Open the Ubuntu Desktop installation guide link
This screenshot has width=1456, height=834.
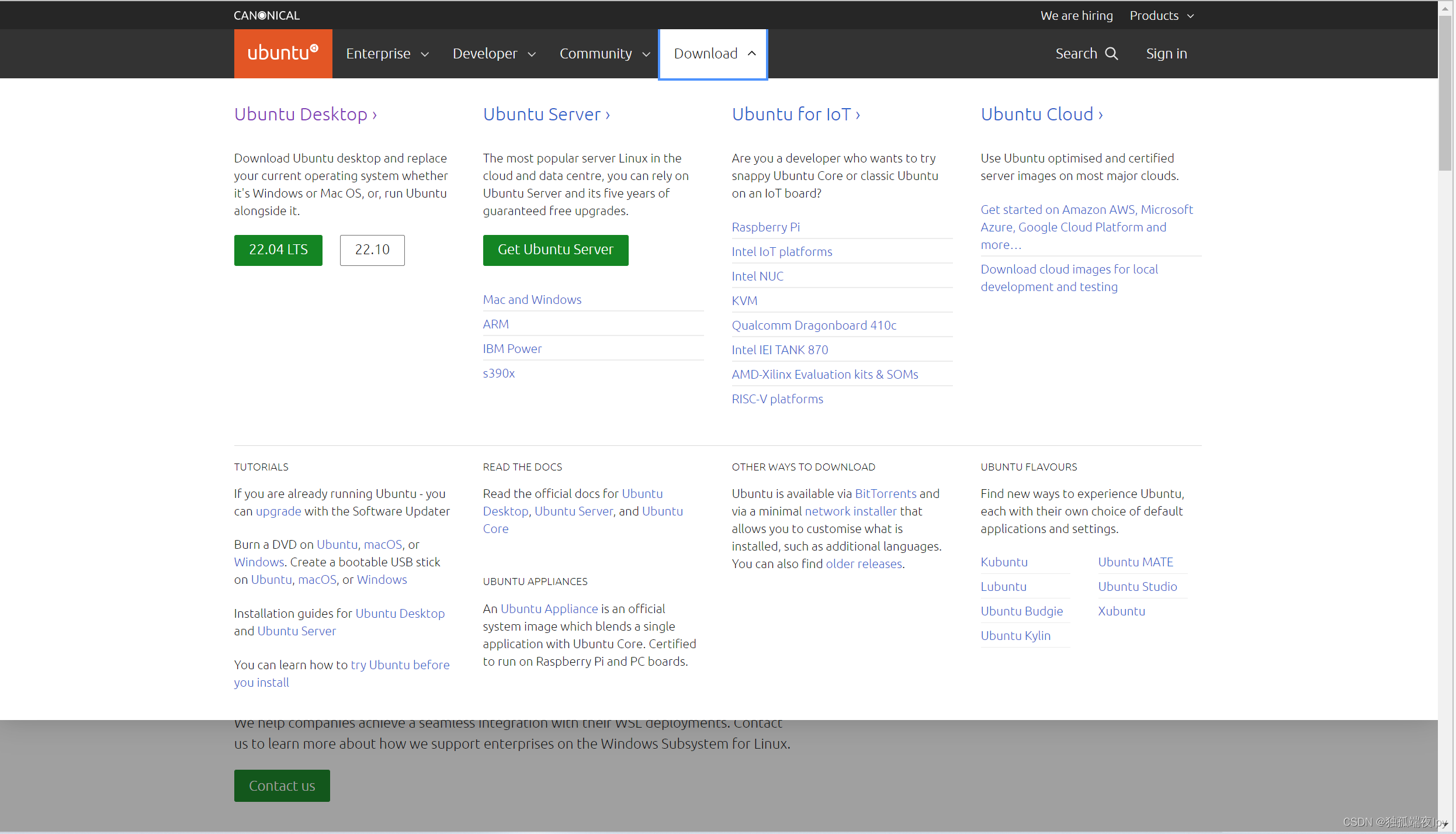click(400, 613)
